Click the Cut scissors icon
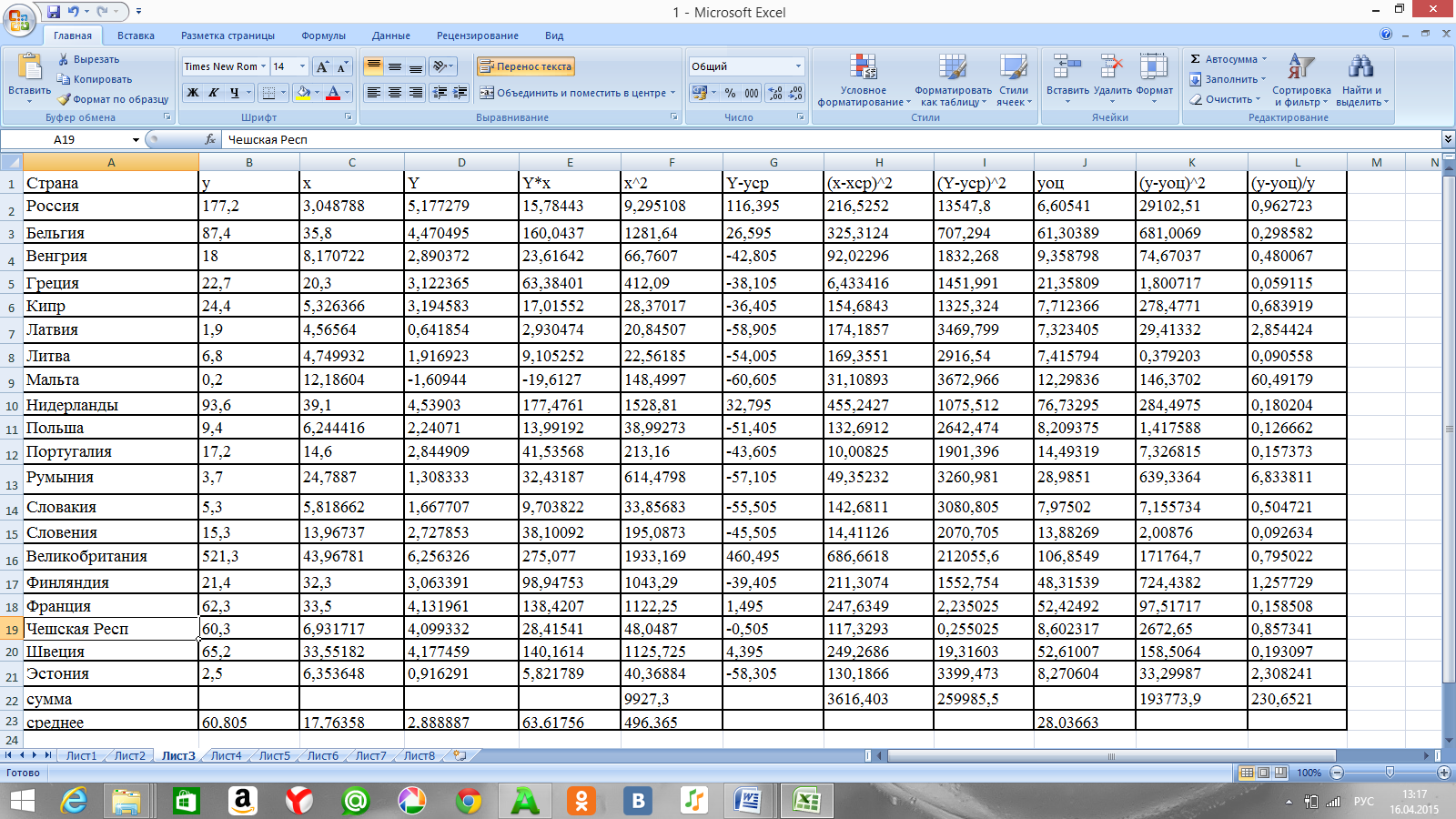 pos(64,59)
